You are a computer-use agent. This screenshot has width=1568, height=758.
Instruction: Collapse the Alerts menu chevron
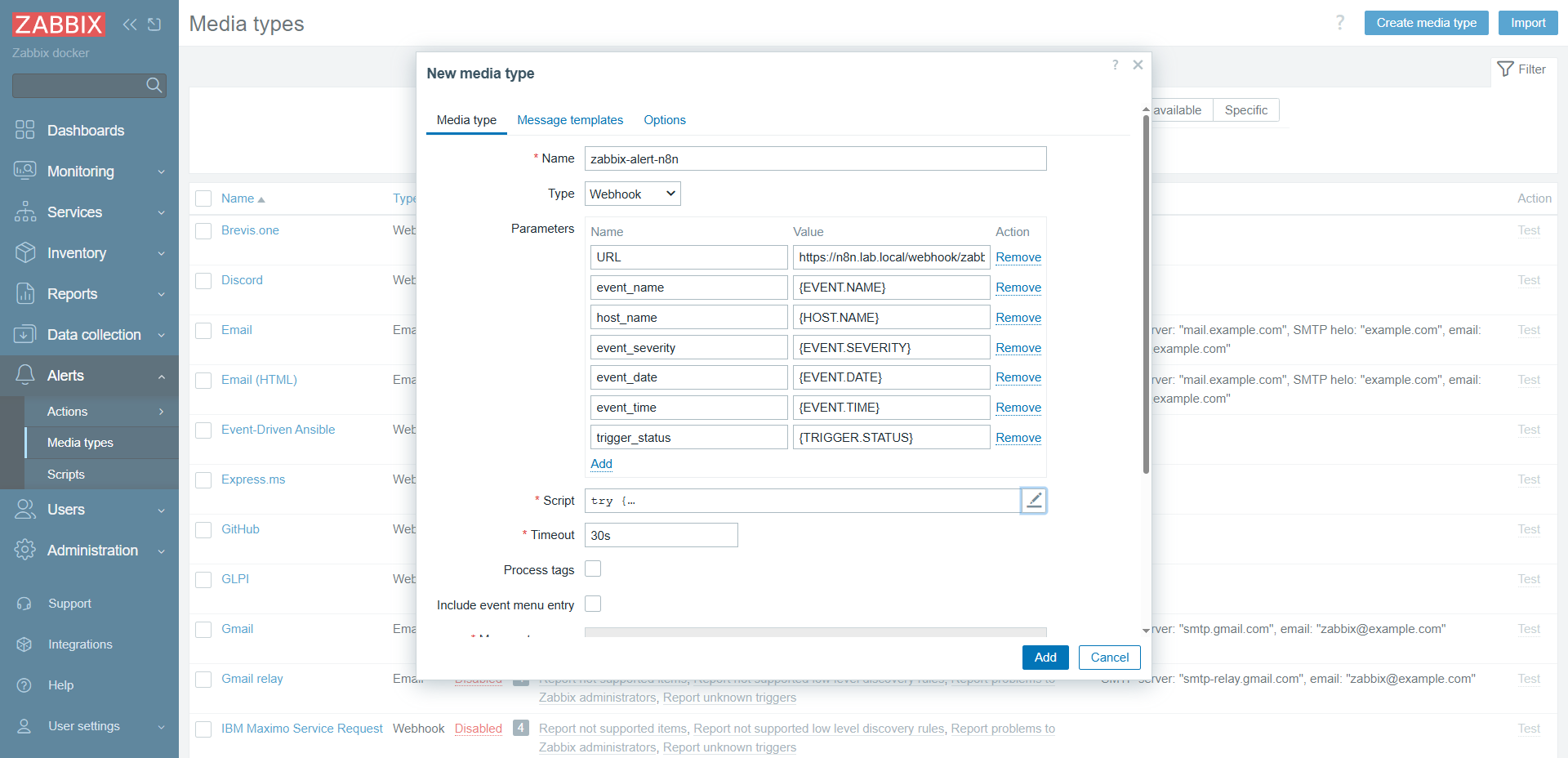pos(162,376)
